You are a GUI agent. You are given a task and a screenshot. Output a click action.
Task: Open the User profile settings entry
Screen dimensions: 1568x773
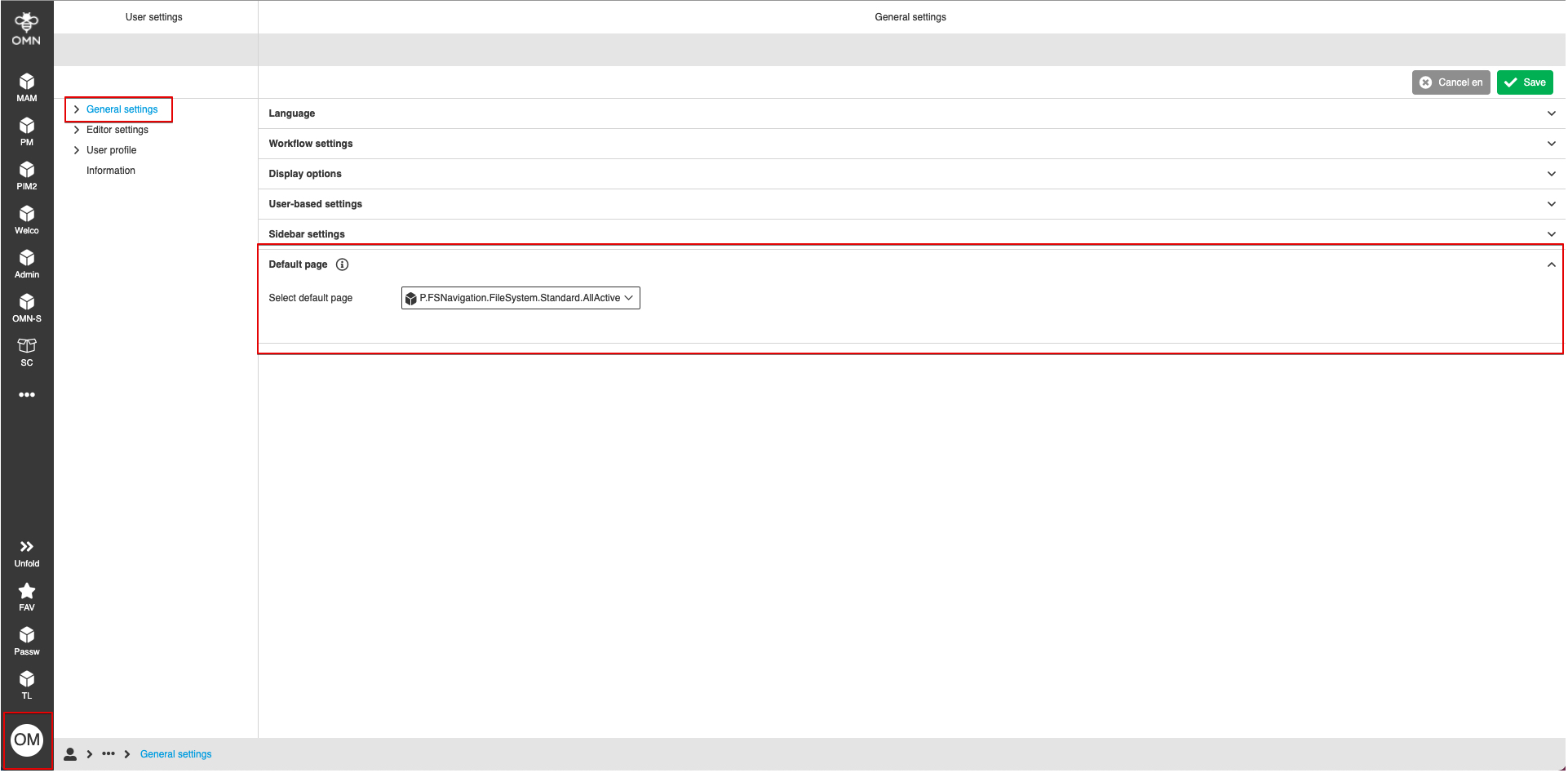coord(111,149)
